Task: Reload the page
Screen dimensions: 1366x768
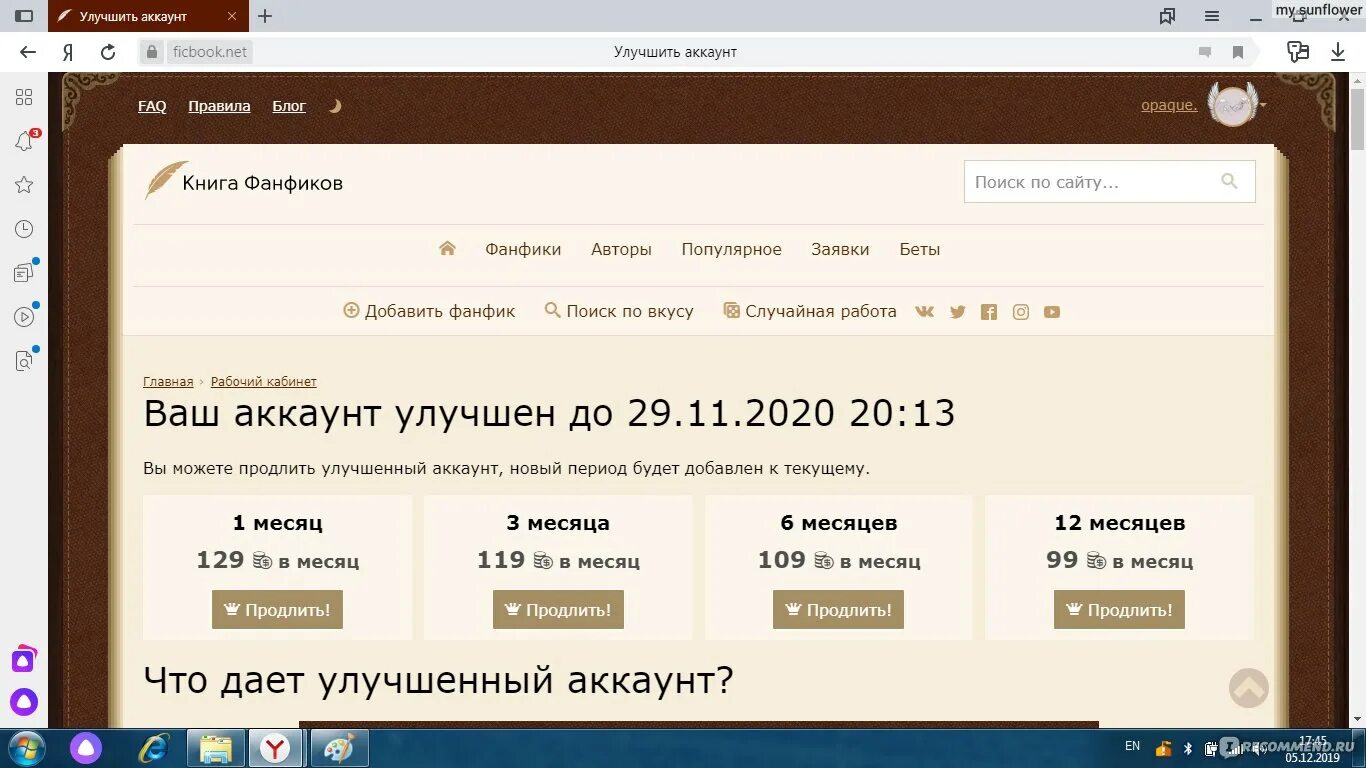Action: click(108, 52)
